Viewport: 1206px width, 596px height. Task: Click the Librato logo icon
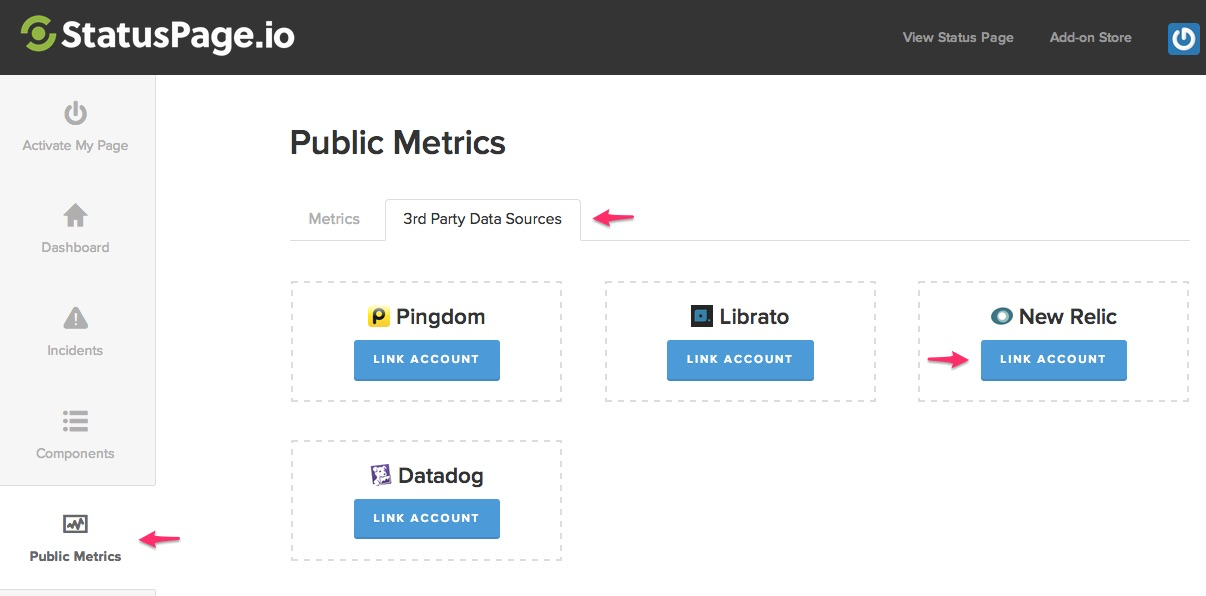pos(701,317)
